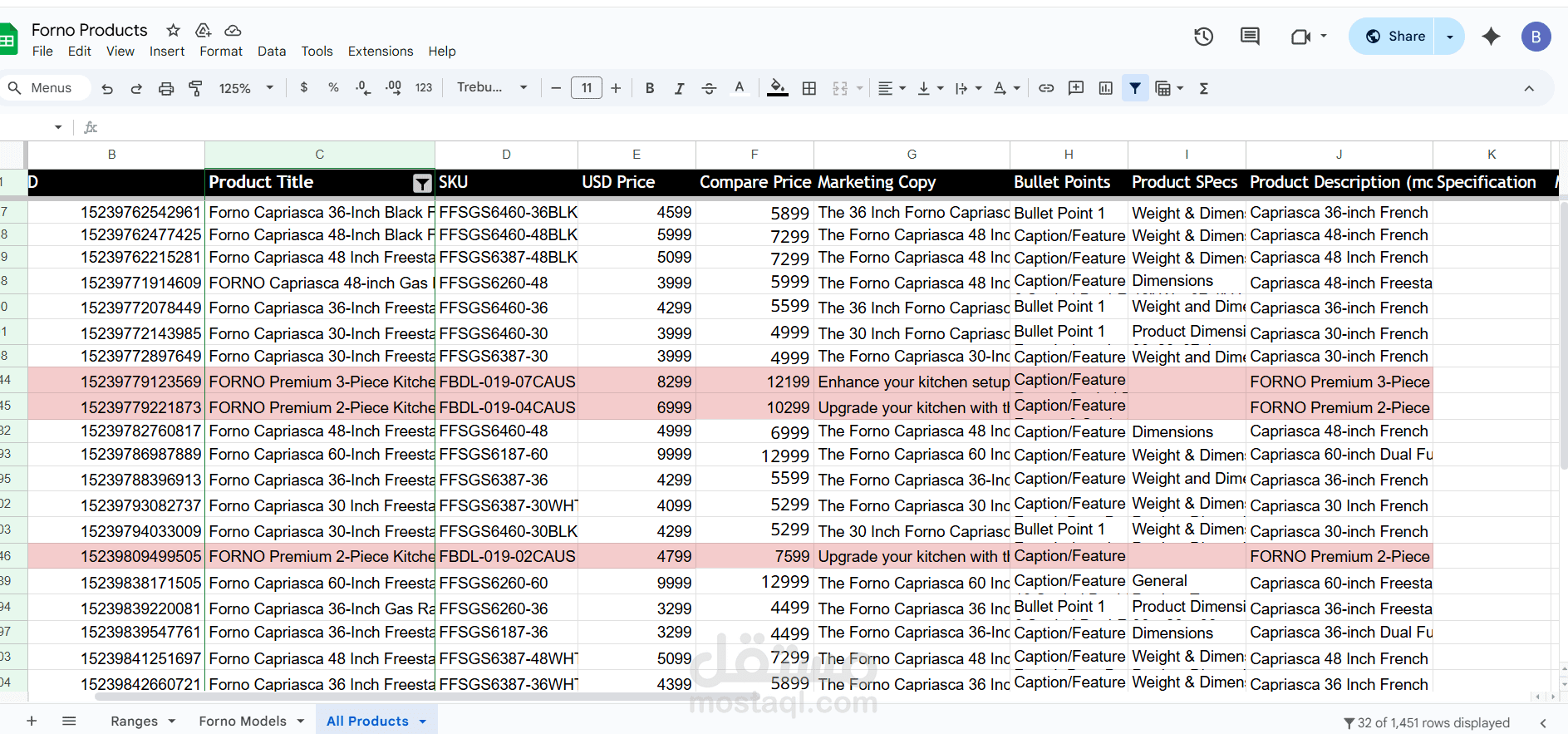View cloud save status icon
Screen dimensions: 1568x734
click(x=233, y=30)
